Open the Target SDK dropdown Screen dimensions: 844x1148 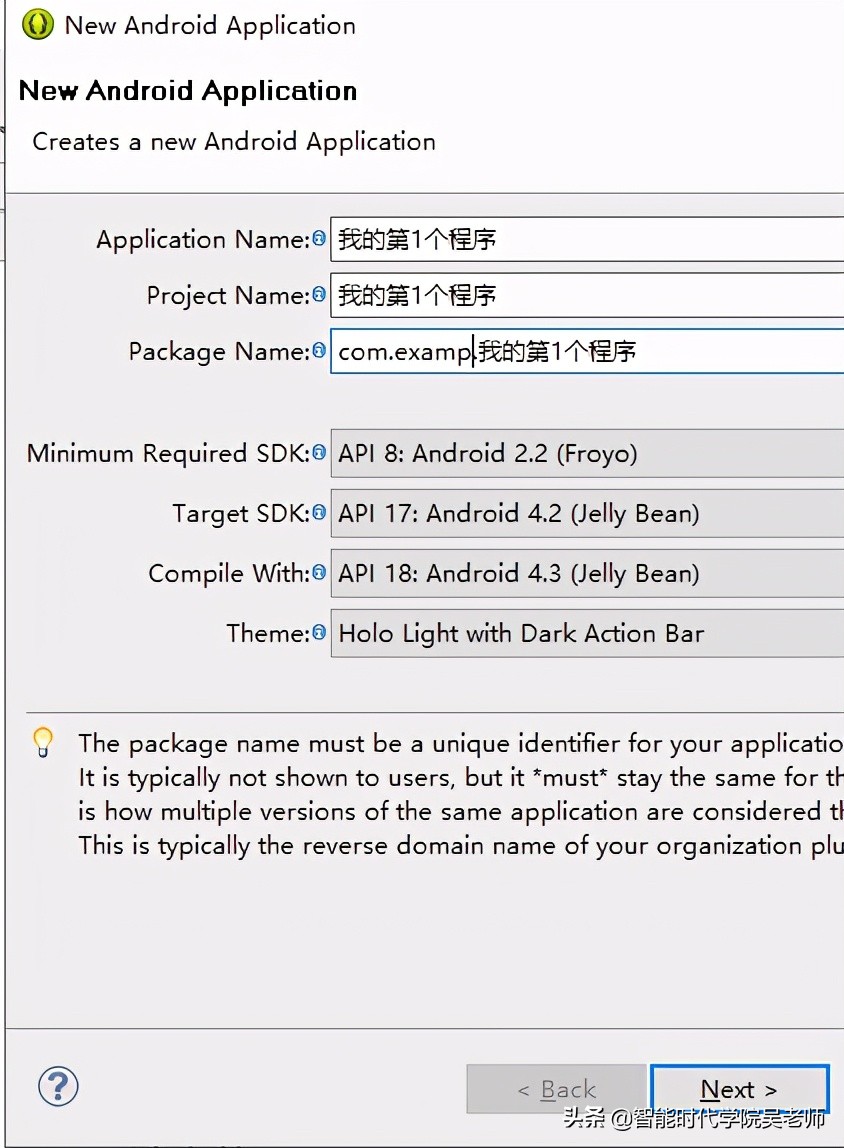587,513
